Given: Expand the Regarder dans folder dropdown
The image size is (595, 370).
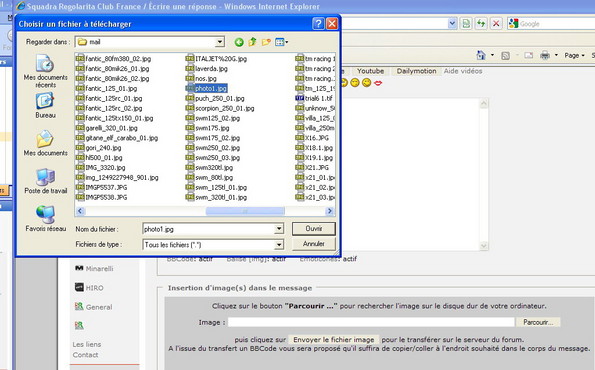Looking at the screenshot, I should pos(220,42).
